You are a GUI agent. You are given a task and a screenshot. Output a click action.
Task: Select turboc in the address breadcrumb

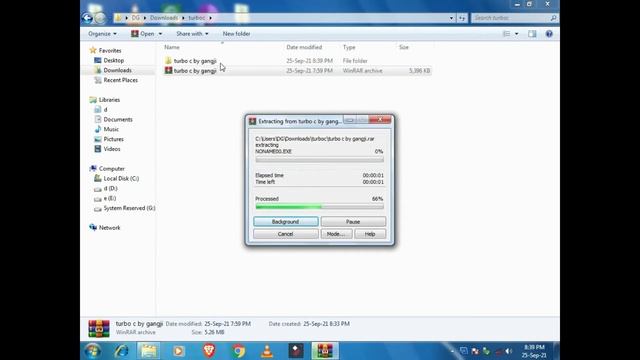pyautogui.click(x=197, y=18)
